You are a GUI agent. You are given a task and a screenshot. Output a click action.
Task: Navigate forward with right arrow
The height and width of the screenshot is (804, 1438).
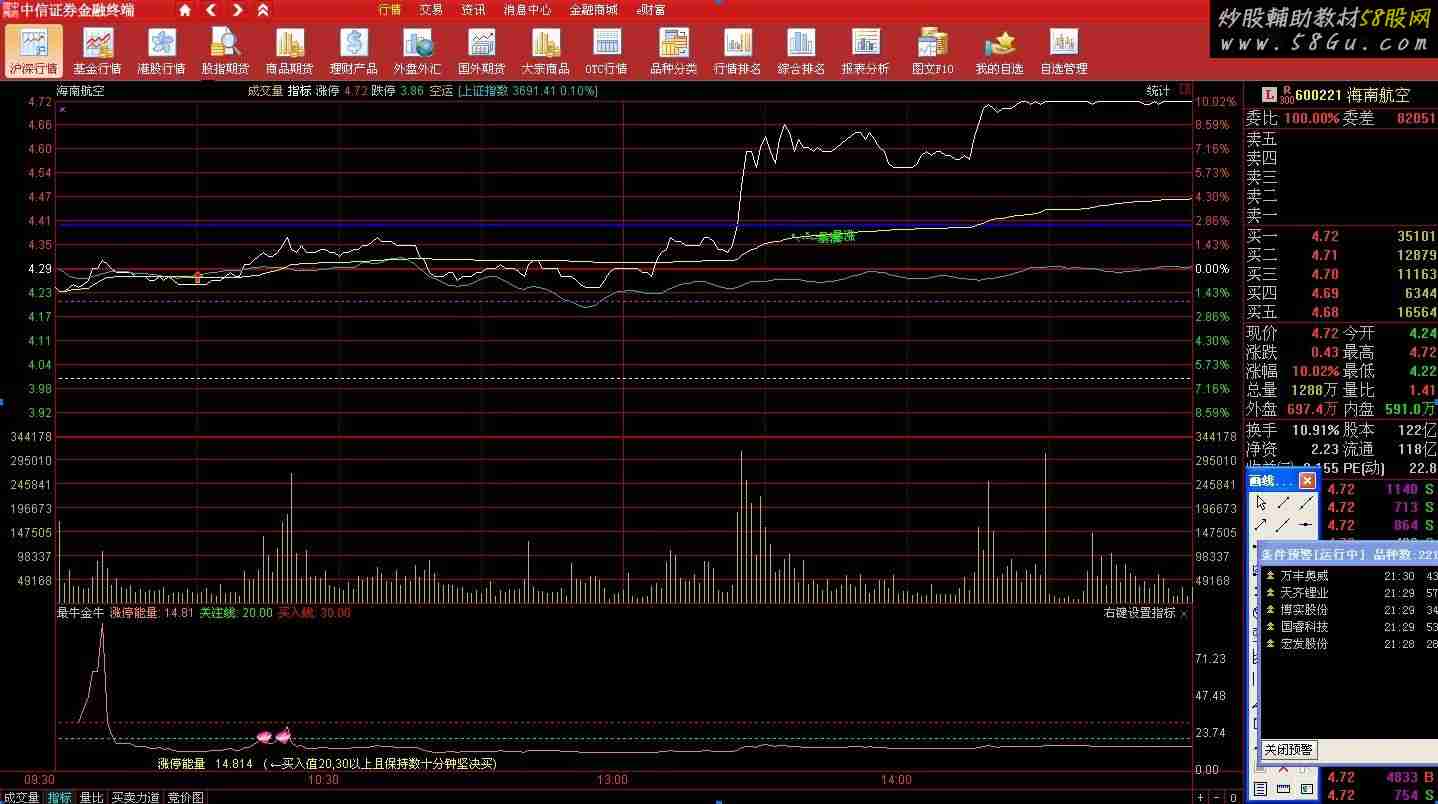tap(237, 10)
